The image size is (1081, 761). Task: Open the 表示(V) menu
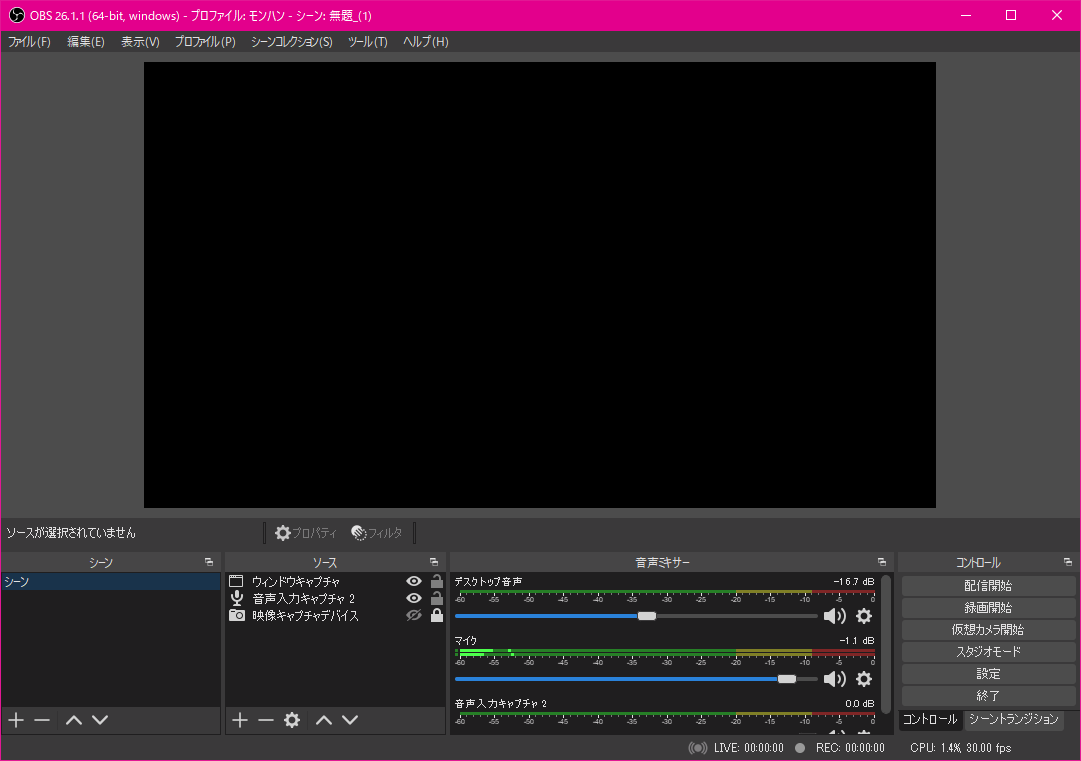click(x=140, y=42)
